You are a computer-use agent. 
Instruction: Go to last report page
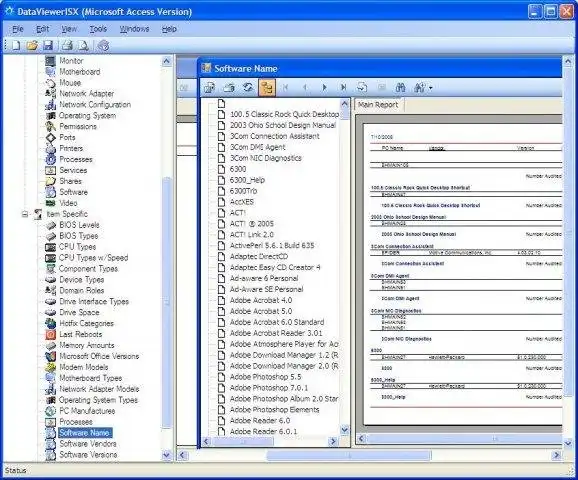pyautogui.click(x=344, y=87)
